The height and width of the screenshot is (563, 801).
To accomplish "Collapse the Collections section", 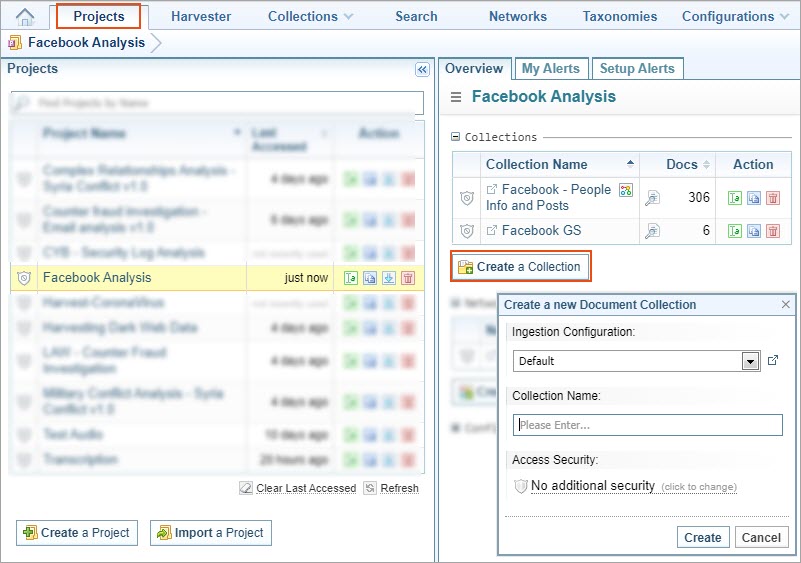I will click(456, 137).
